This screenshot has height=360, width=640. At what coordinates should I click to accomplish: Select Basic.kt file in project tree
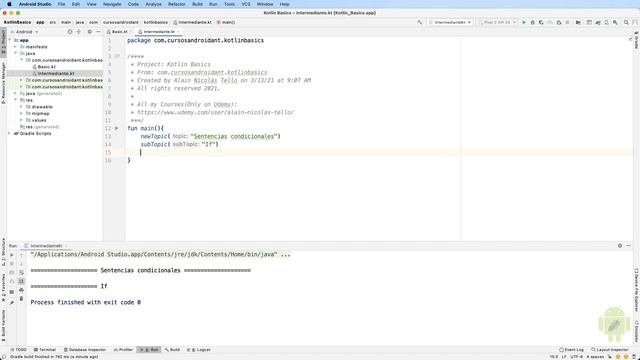[x=47, y=67]
